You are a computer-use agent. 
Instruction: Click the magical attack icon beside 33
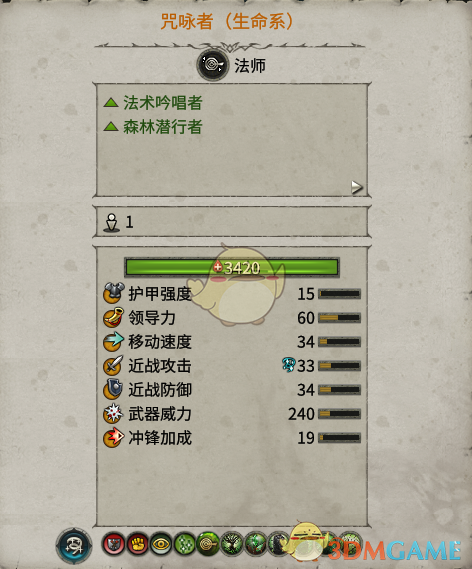click(289, 365)
